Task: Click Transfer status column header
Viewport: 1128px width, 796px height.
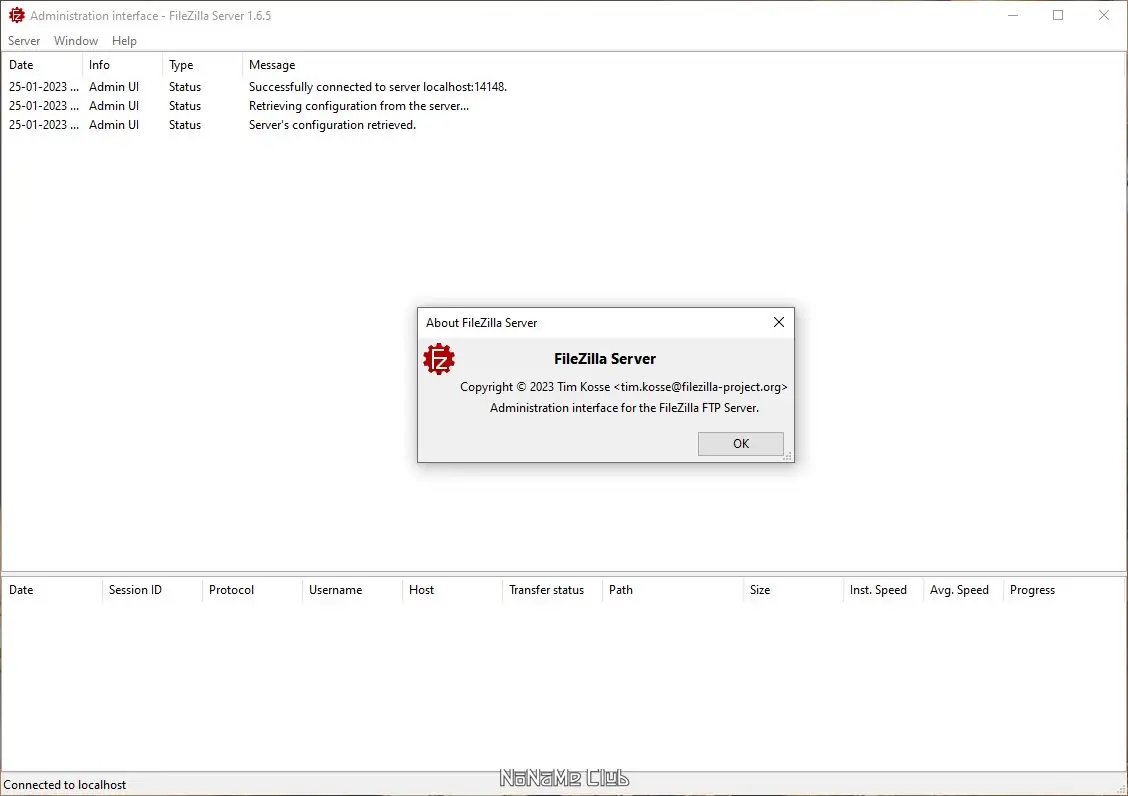Action: 552,590
